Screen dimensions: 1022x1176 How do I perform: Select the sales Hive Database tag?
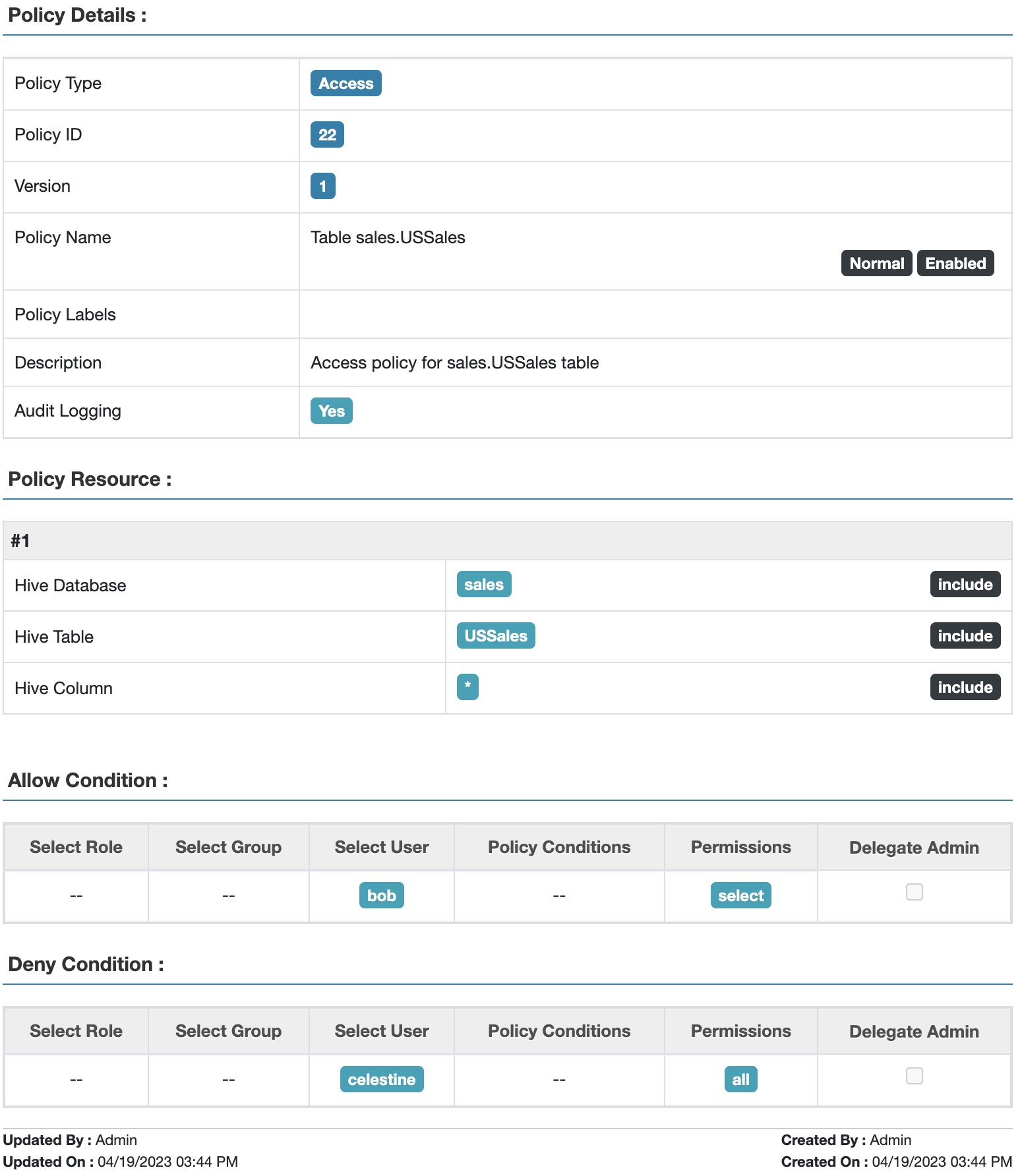tap(483, 585)
